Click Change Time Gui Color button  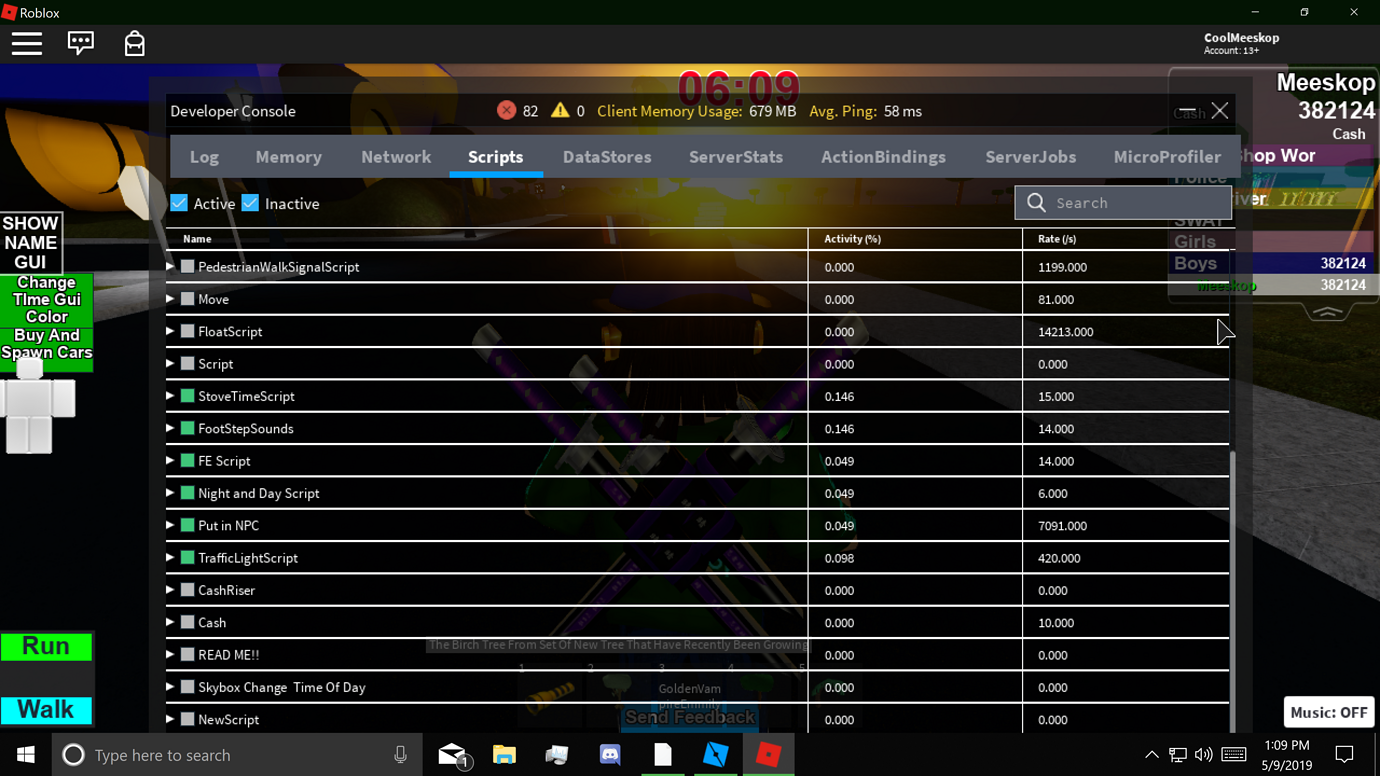click(x=46, y=300)
